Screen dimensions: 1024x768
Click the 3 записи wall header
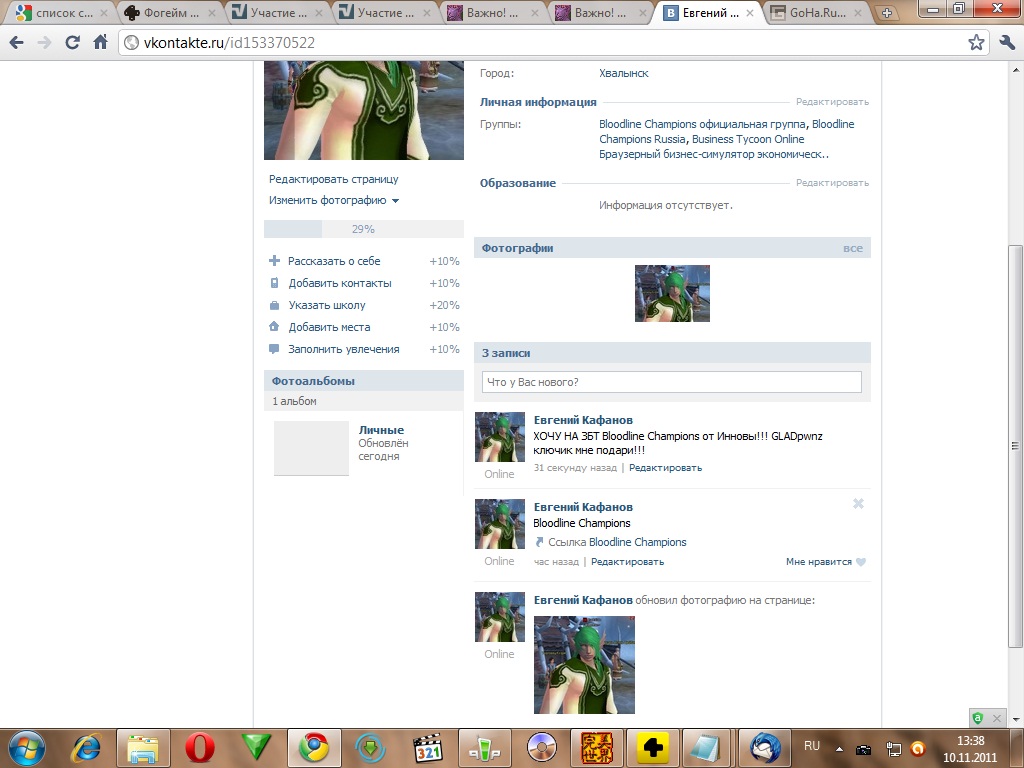(x=507, y=353)
